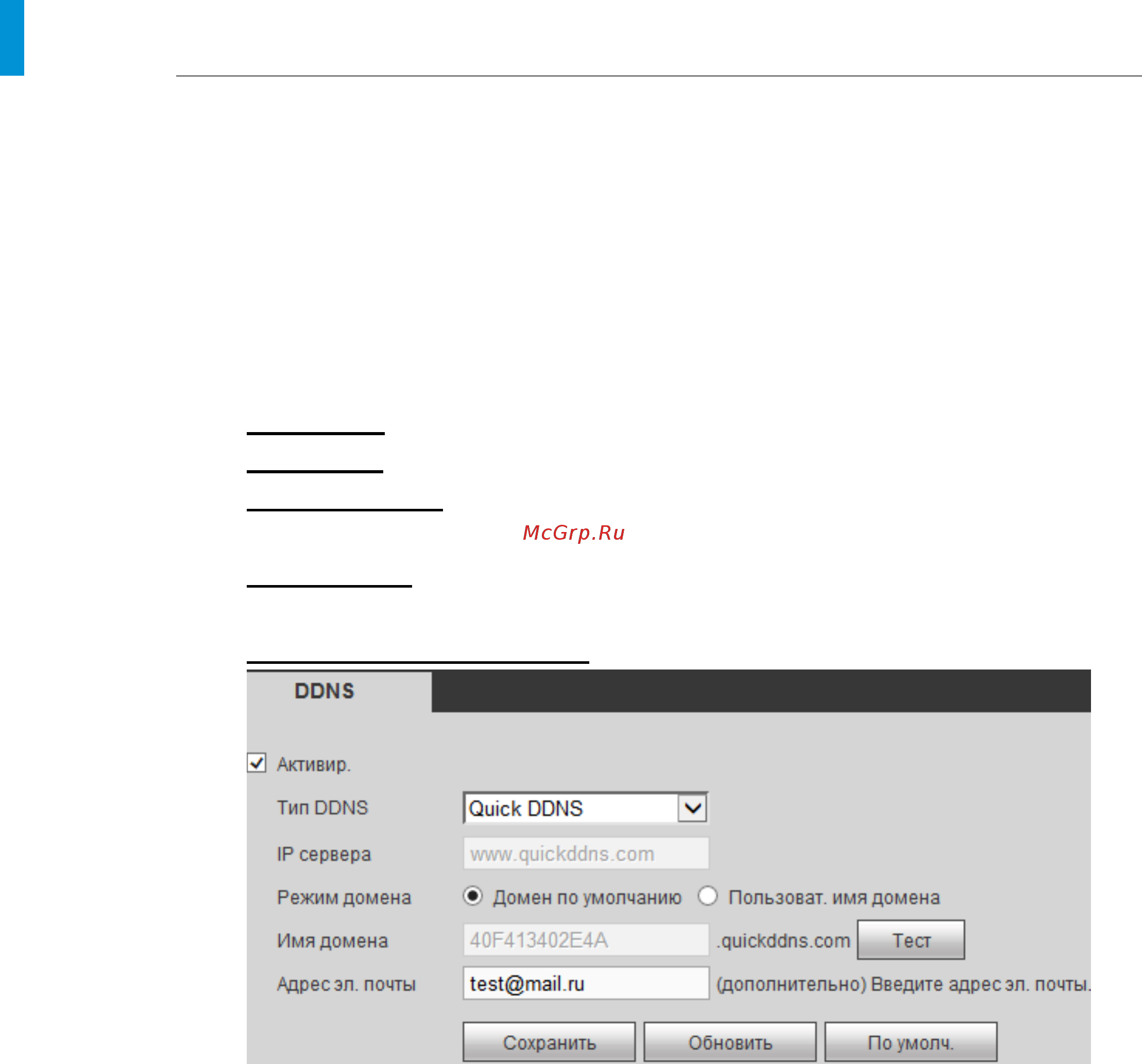
Task: Click the IP сервера field www.quickddns.com
Action: coord(586,854)
